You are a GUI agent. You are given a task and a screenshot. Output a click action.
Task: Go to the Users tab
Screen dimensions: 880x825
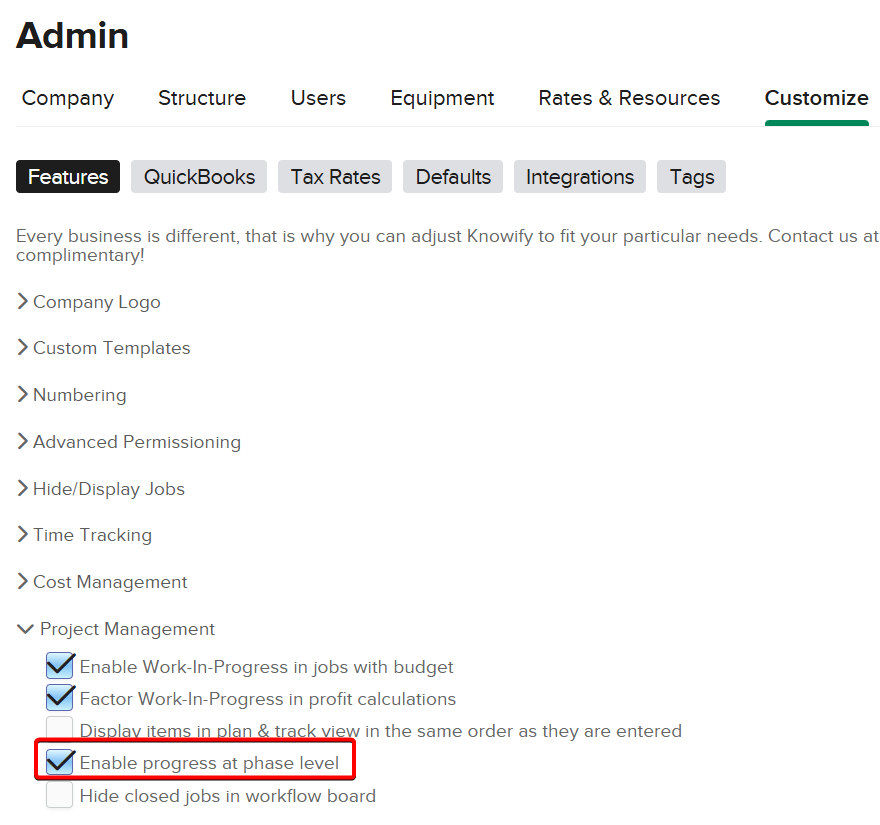pos(318,98)
